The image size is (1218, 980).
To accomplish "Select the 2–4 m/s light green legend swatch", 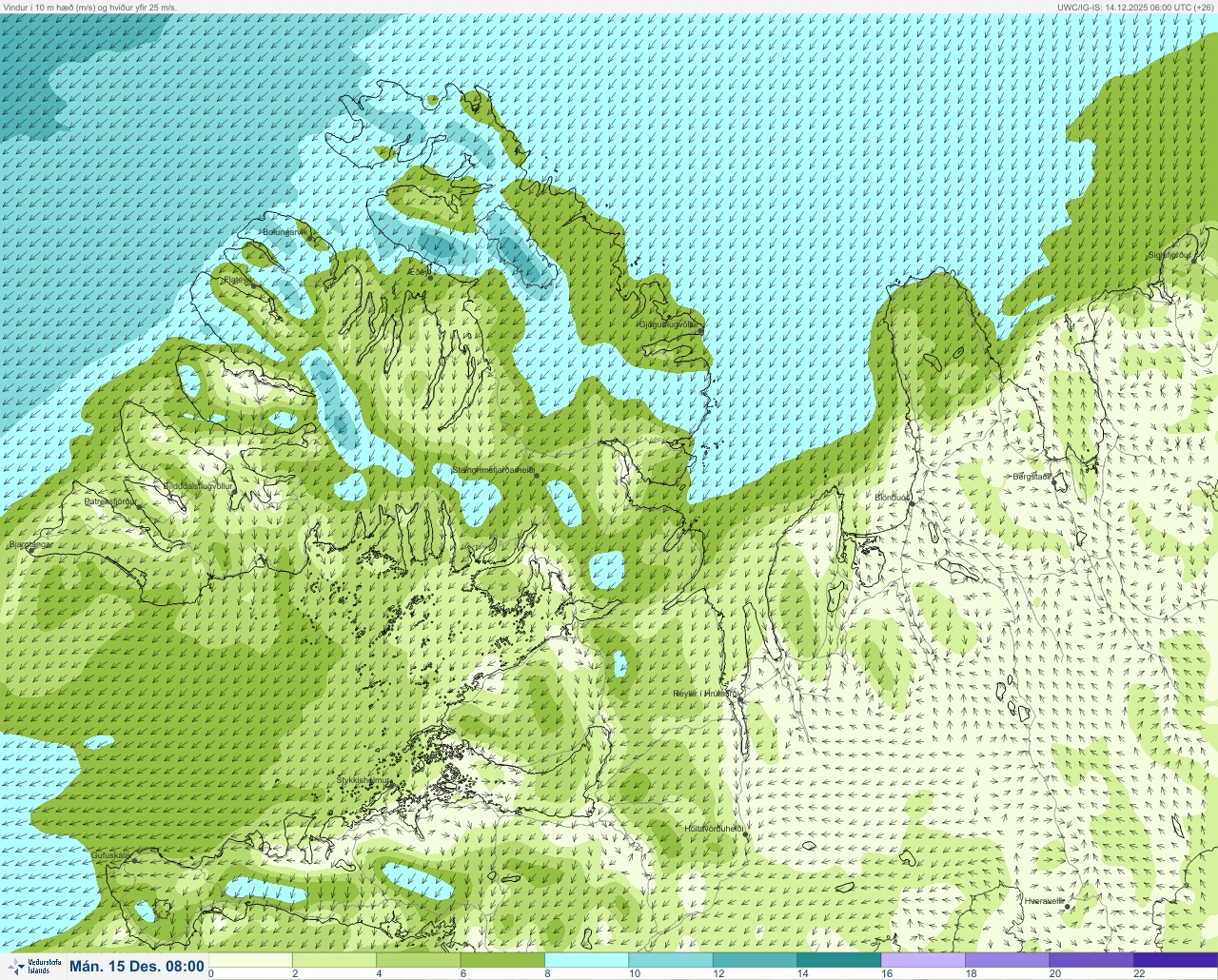I will pyautogui.click(x=334, y=959).
